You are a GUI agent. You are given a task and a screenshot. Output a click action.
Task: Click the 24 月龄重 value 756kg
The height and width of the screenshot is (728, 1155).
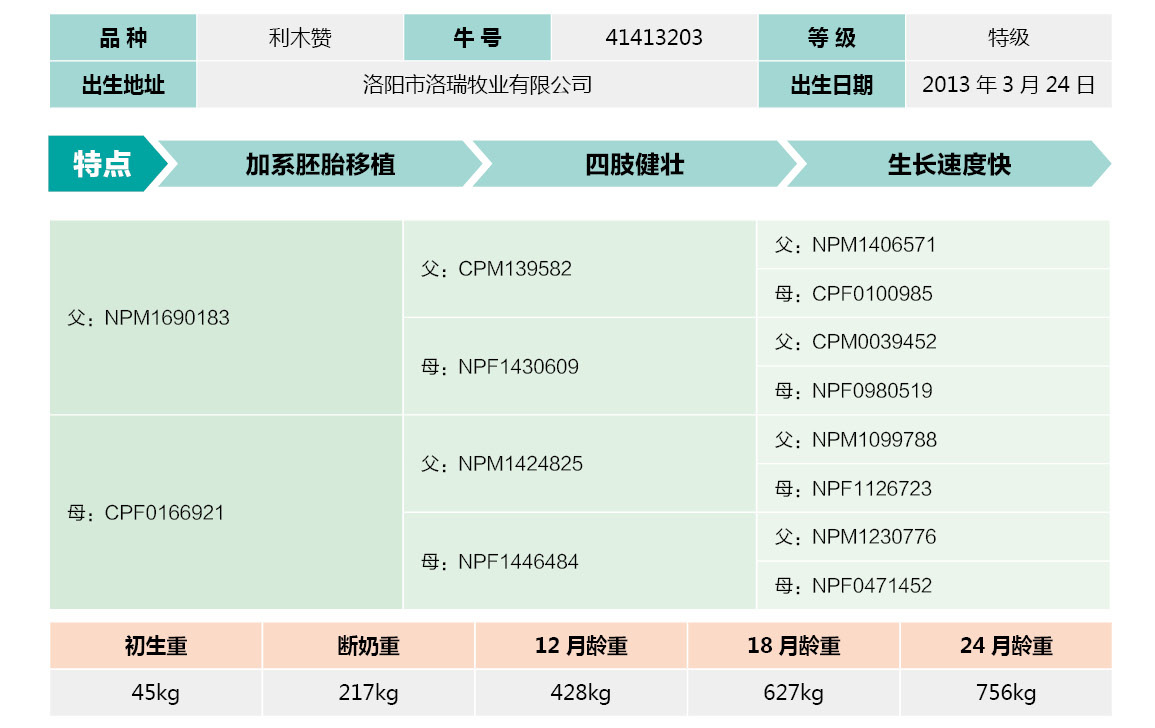tap(1005, 693)
